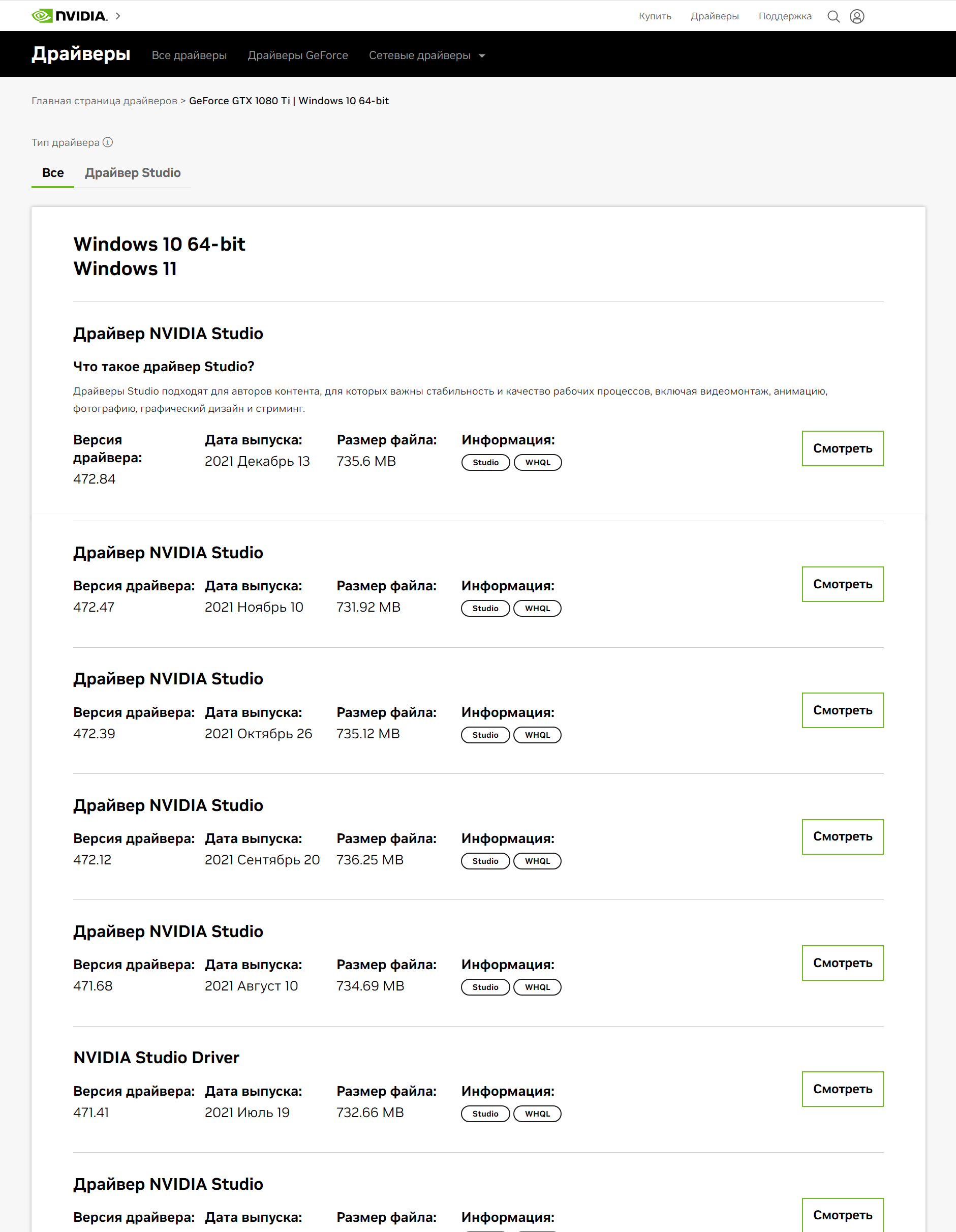The width and height of the screenshot is (956, 1232).
Task: Select the Все driver type tab
Action: coord(53,172)
